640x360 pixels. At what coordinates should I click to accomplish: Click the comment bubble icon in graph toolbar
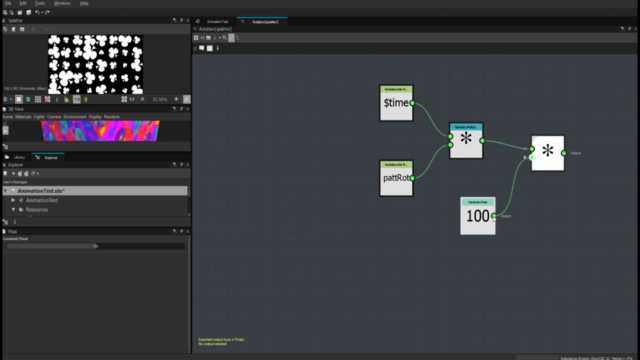point(202,48)
